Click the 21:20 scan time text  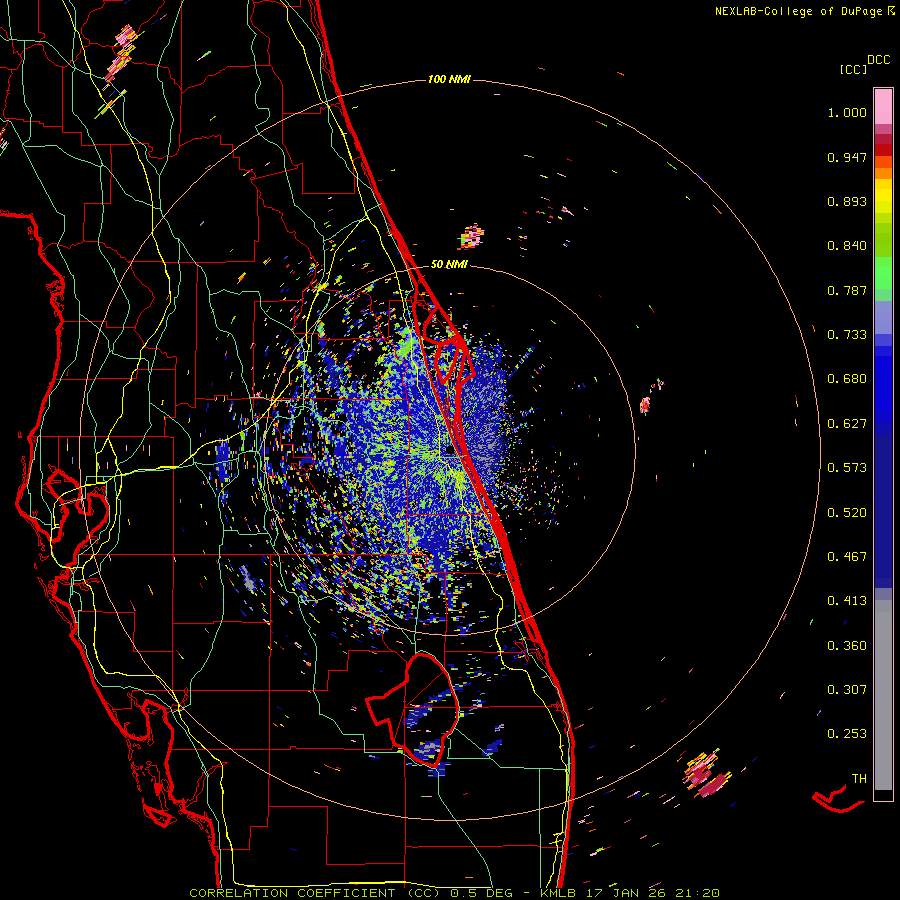[697, 893]
